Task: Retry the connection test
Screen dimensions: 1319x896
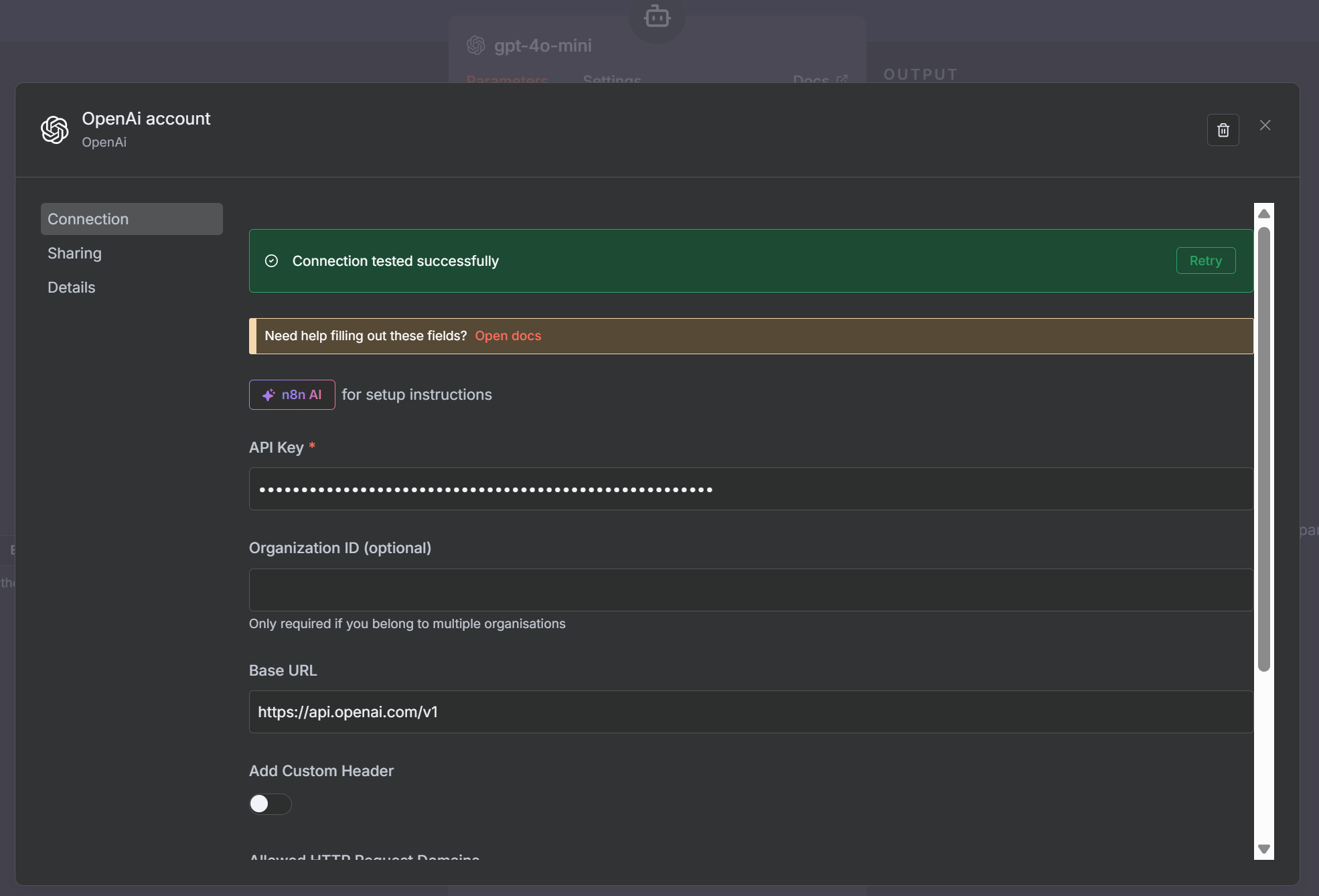Action: pos(1205,260)
